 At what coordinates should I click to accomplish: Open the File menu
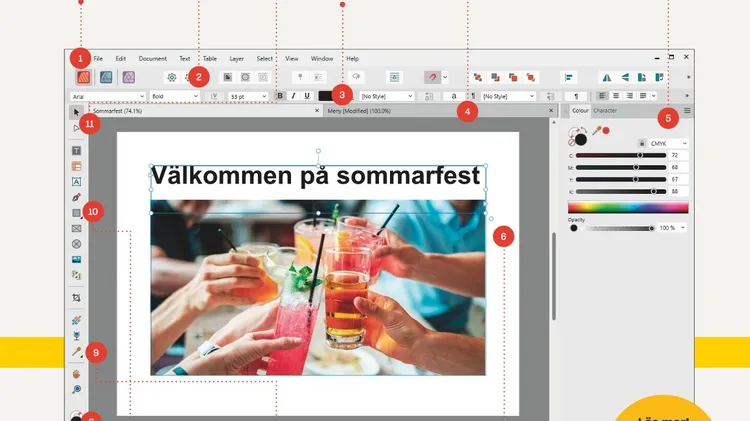(98, 58)
